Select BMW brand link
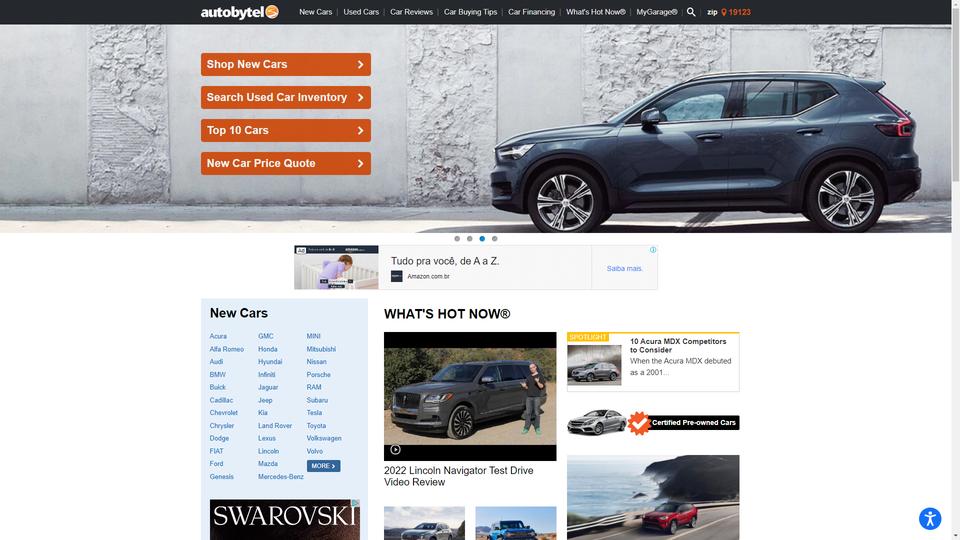This screenshot has width=960, height=540. (x=217, y=375)
